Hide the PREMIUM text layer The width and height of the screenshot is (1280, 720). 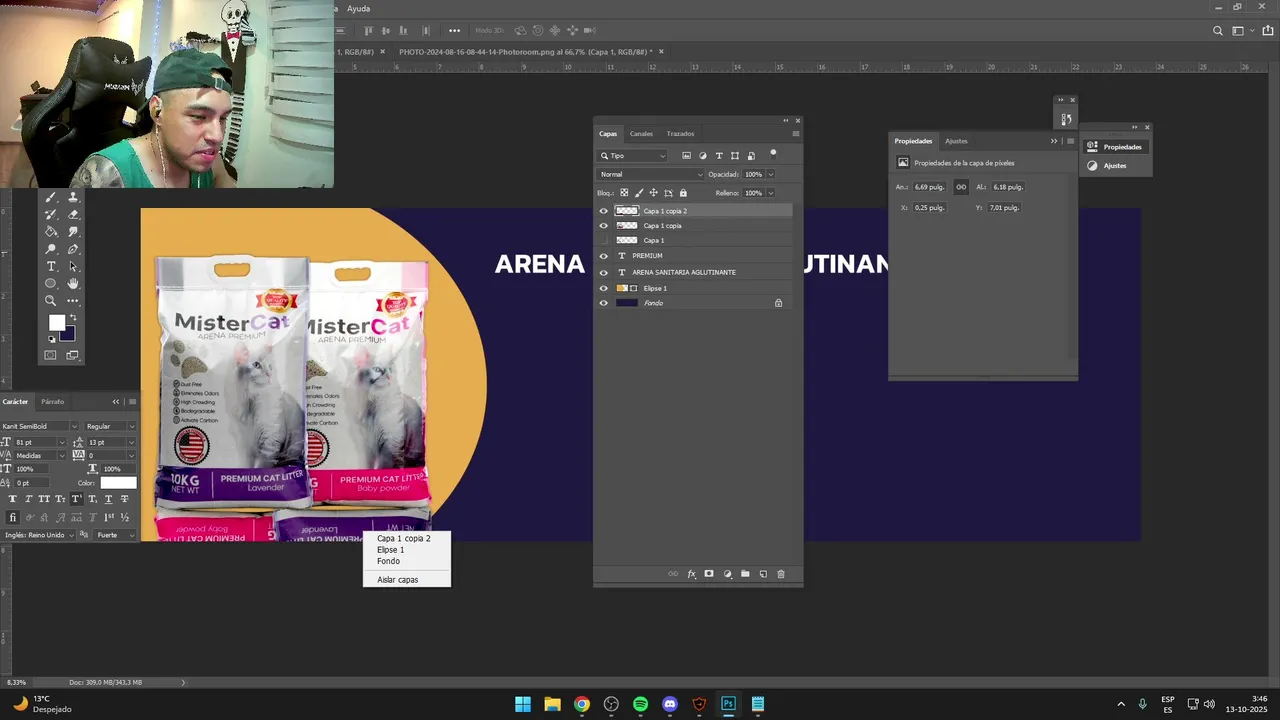click(x=603, y=256)
